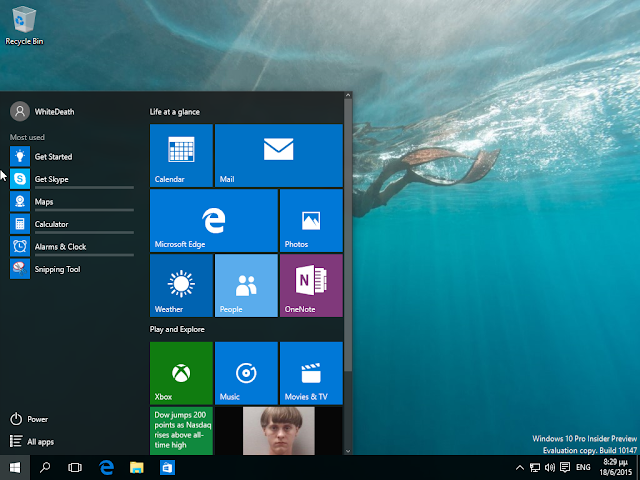Click the ENG input language indicator
640x480 pixels.
(x=583, y=467)
